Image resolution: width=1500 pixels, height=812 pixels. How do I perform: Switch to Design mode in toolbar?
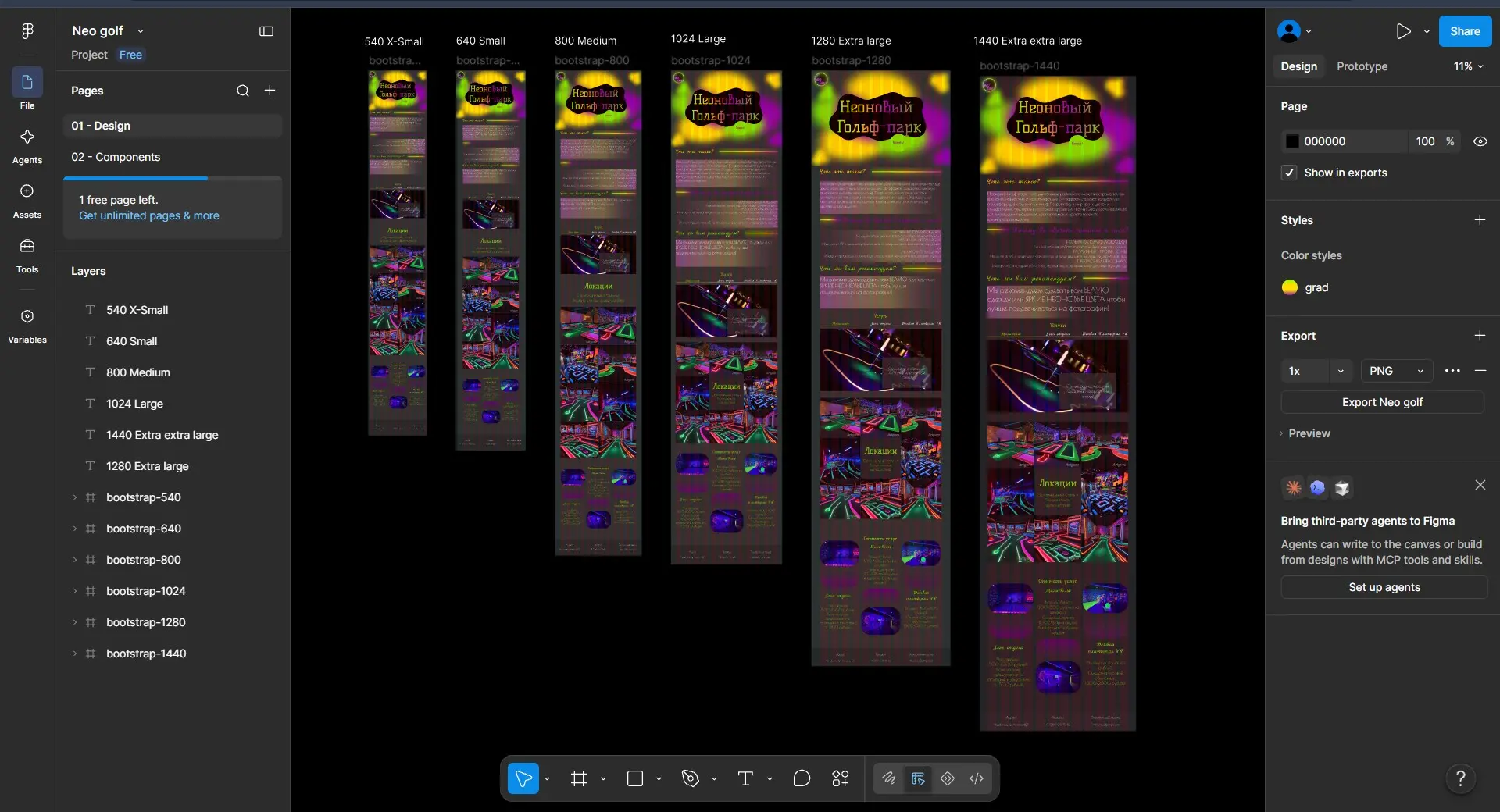point(918,778)
